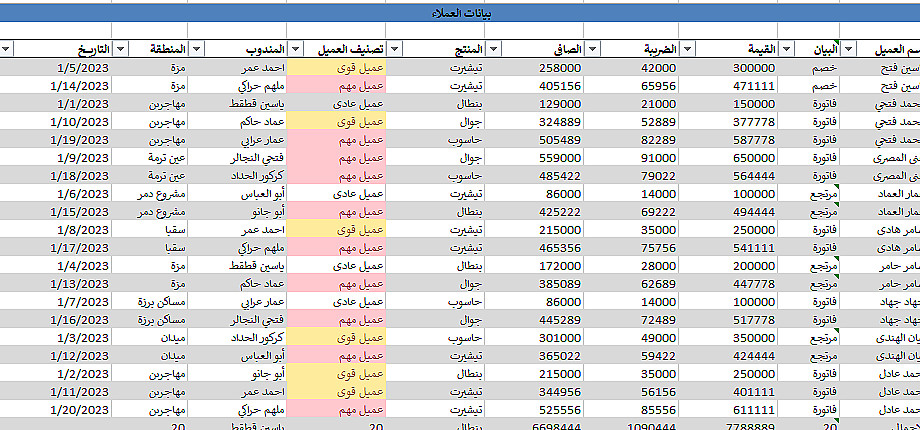Viewport: 920px width, 430px height.
Task: Select the بيانات العملاء title banner
Action: [460, 13]
